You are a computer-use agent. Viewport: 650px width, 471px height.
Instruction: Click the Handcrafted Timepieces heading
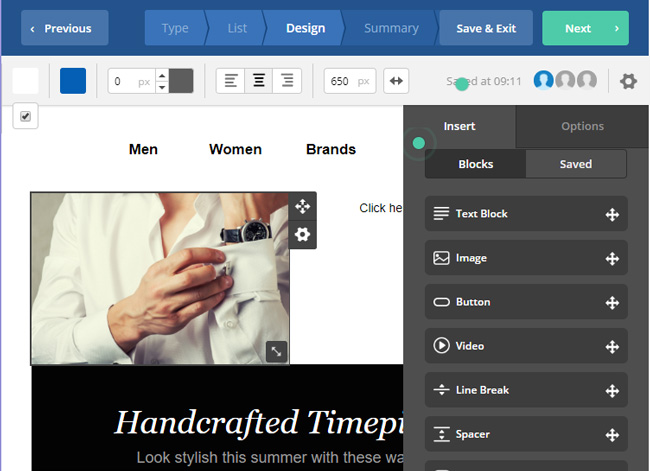click(x=259, y=423)
